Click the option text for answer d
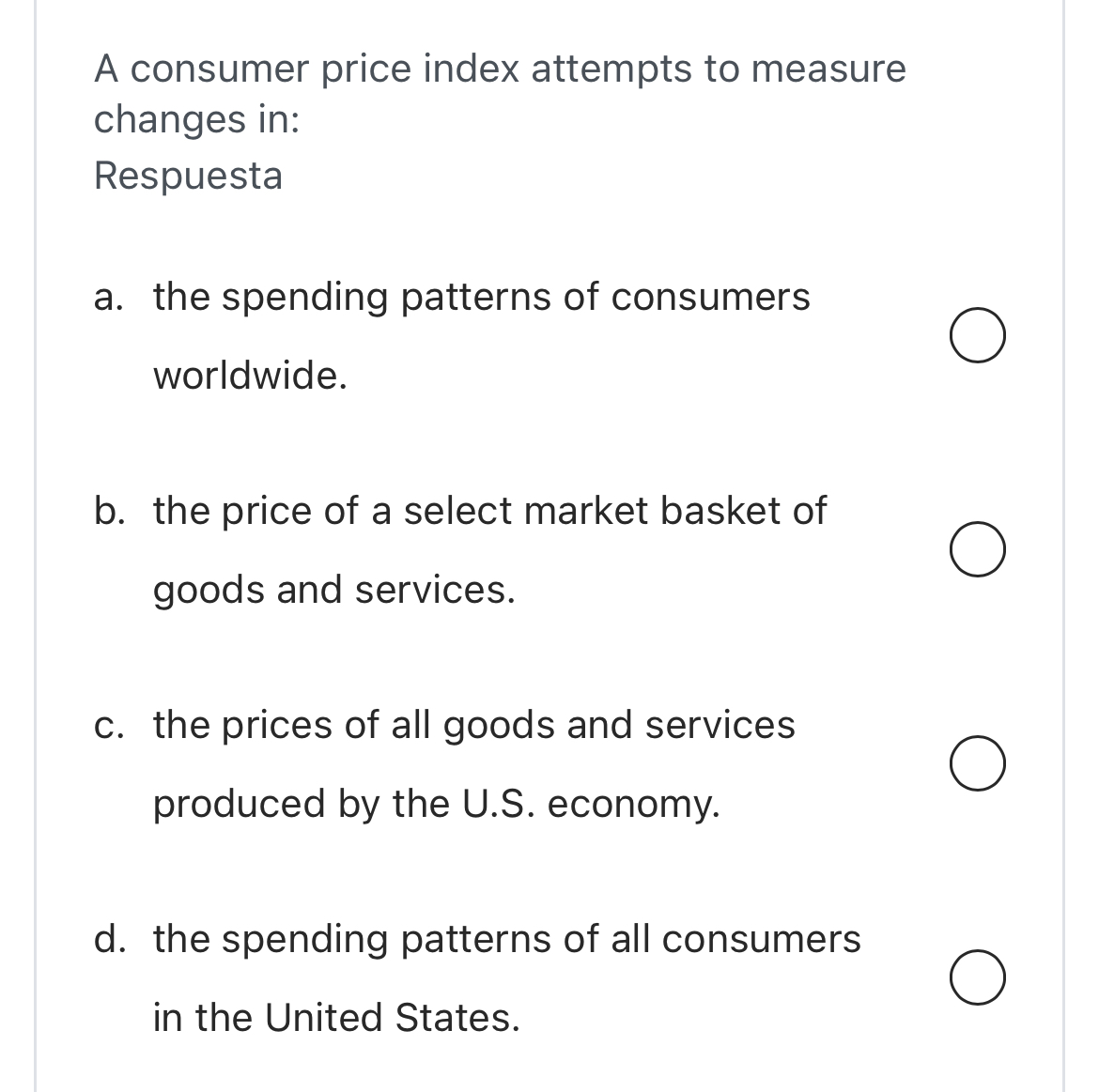Screen dimensions: 1099x1092 506,939
